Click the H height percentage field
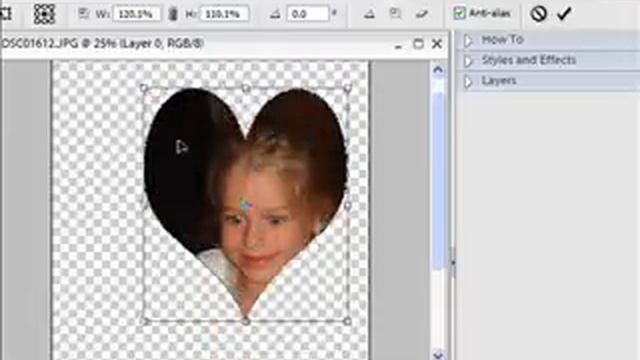 [224, 14]
